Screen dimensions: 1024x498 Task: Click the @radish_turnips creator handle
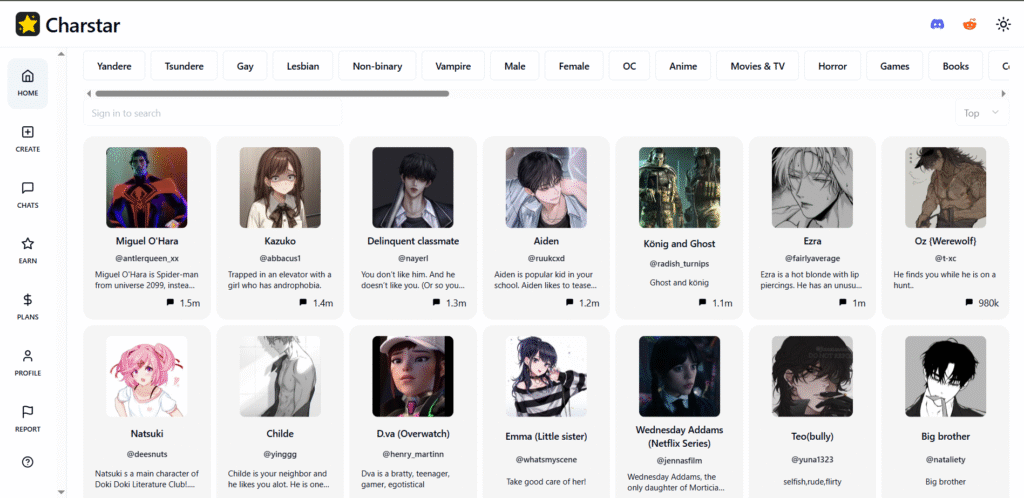click(x=679, y=263)
